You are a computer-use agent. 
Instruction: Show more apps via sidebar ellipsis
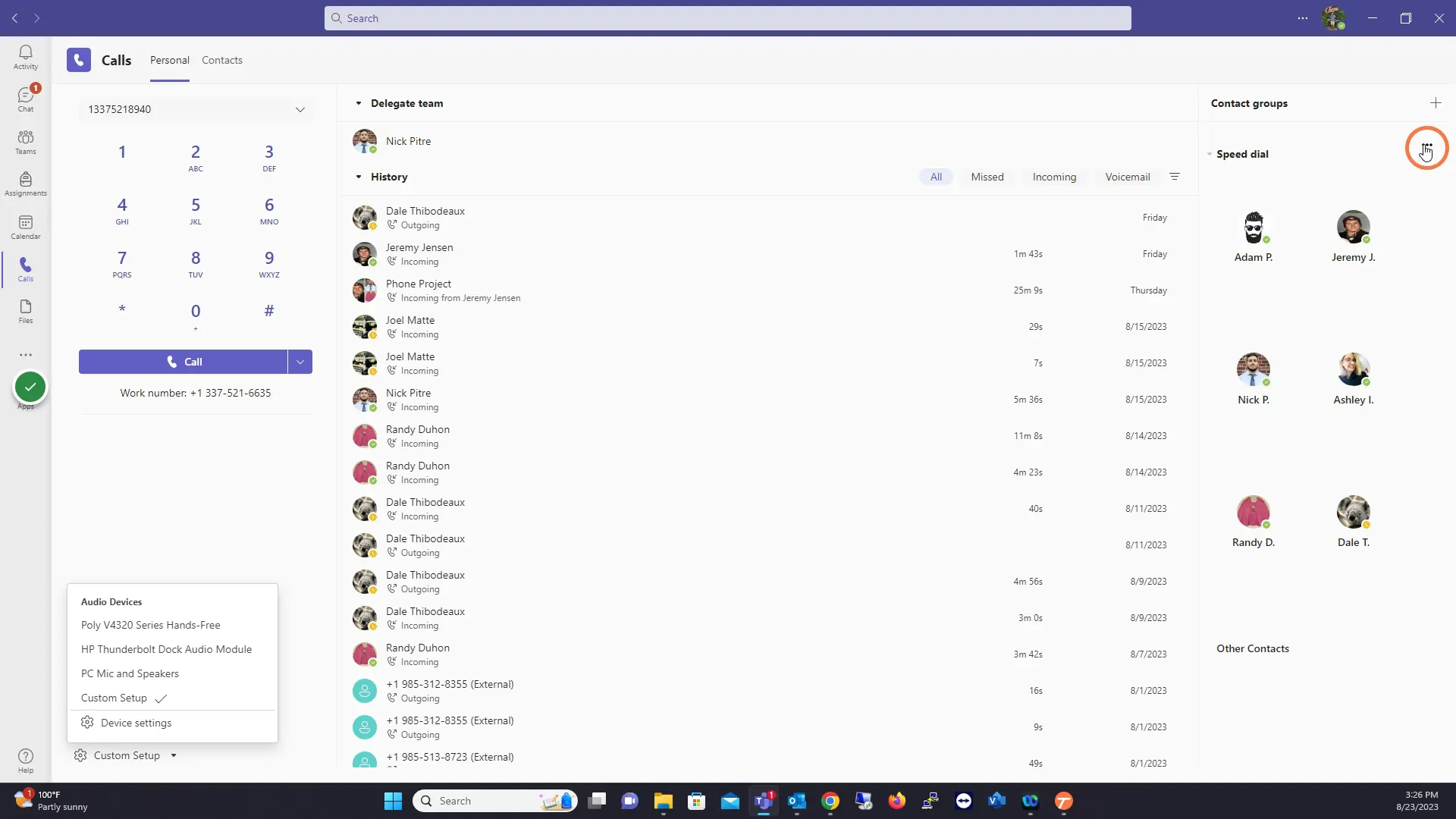26,355
